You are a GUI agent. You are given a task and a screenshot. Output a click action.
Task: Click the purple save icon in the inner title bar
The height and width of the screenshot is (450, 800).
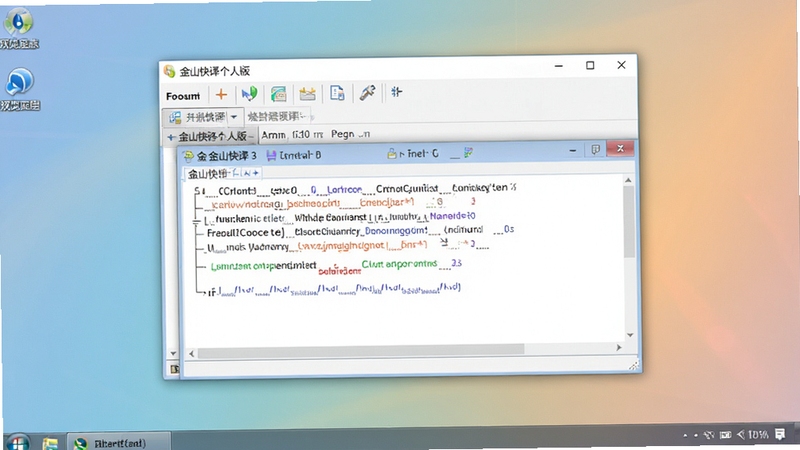tap(271, 155)
